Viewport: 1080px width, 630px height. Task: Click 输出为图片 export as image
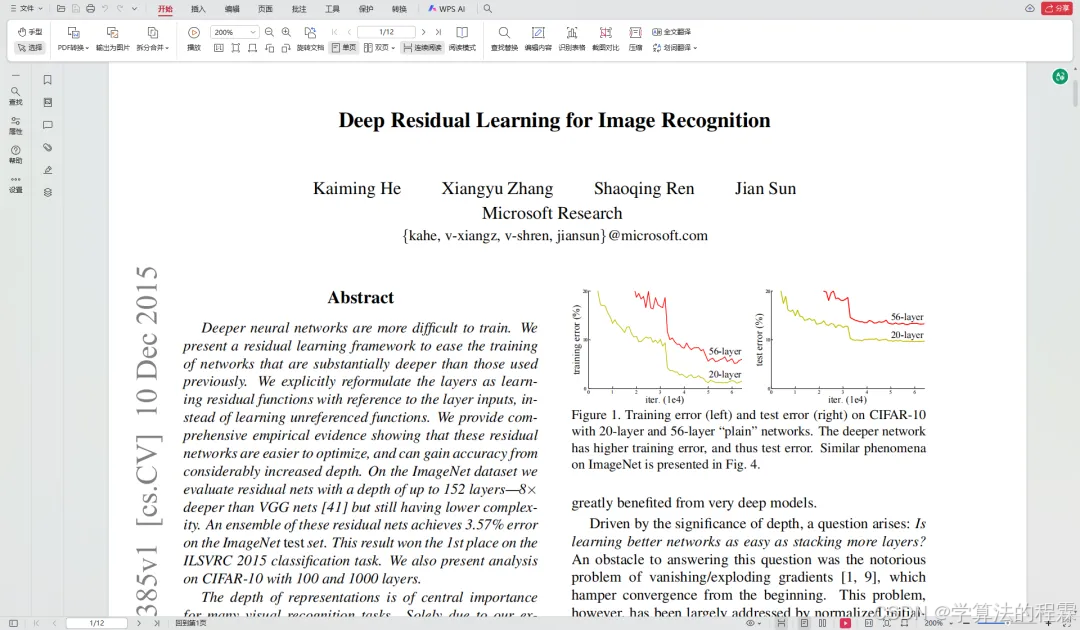[x=112, y=39]
